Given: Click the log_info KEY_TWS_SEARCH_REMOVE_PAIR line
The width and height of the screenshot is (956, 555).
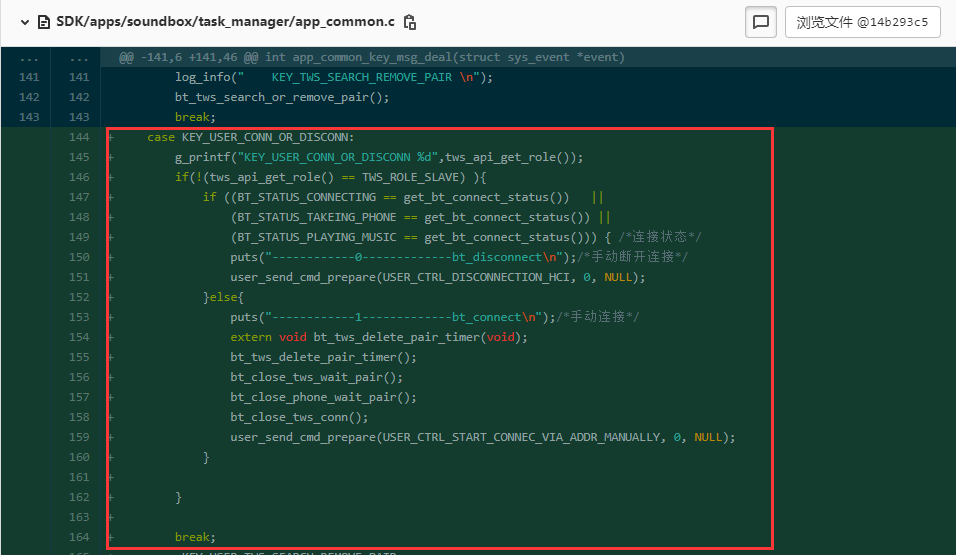Looking at the screenshot, I should click(x=334, y=77).
